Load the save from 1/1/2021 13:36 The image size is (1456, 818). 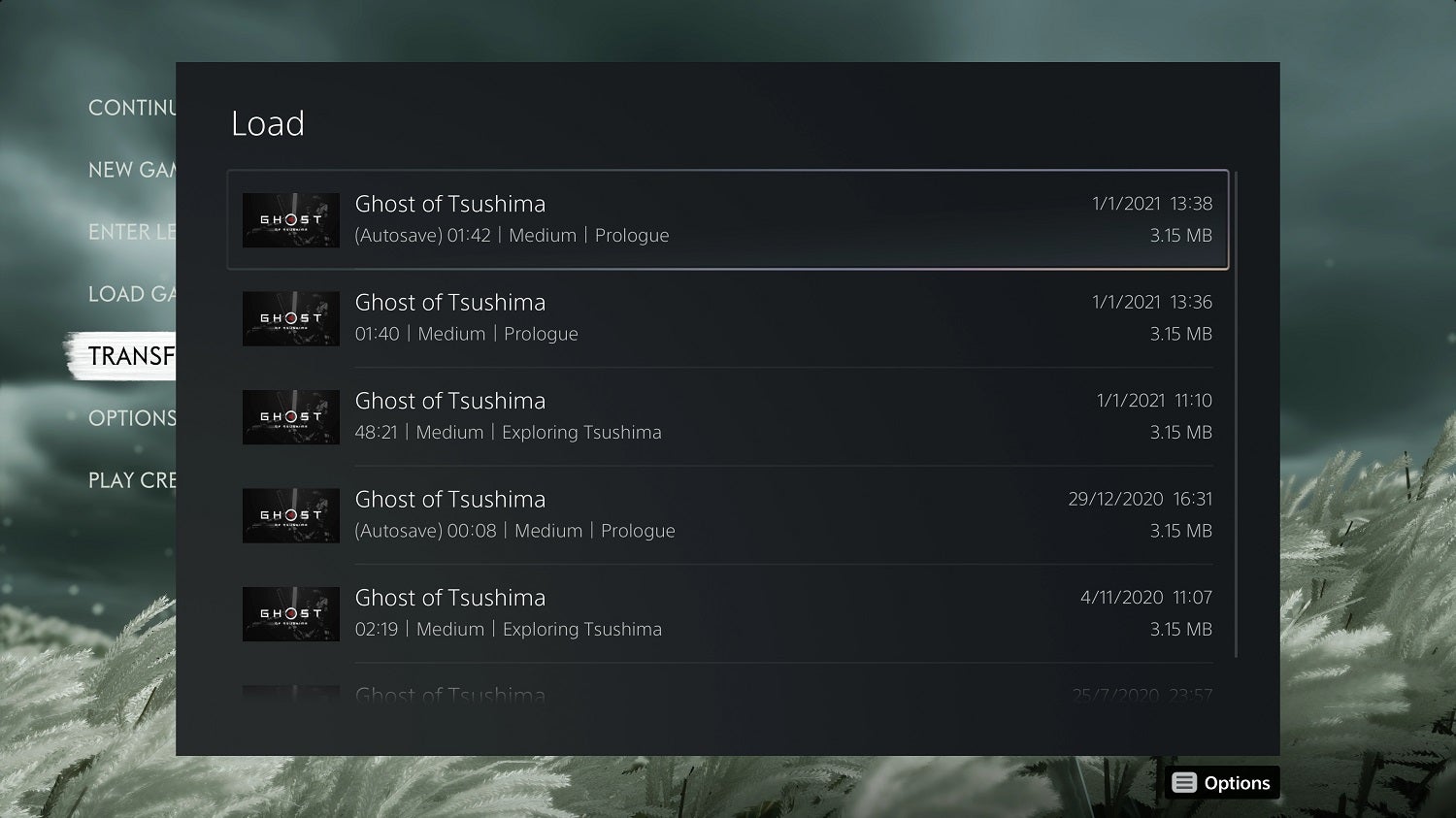coord(728,318)
